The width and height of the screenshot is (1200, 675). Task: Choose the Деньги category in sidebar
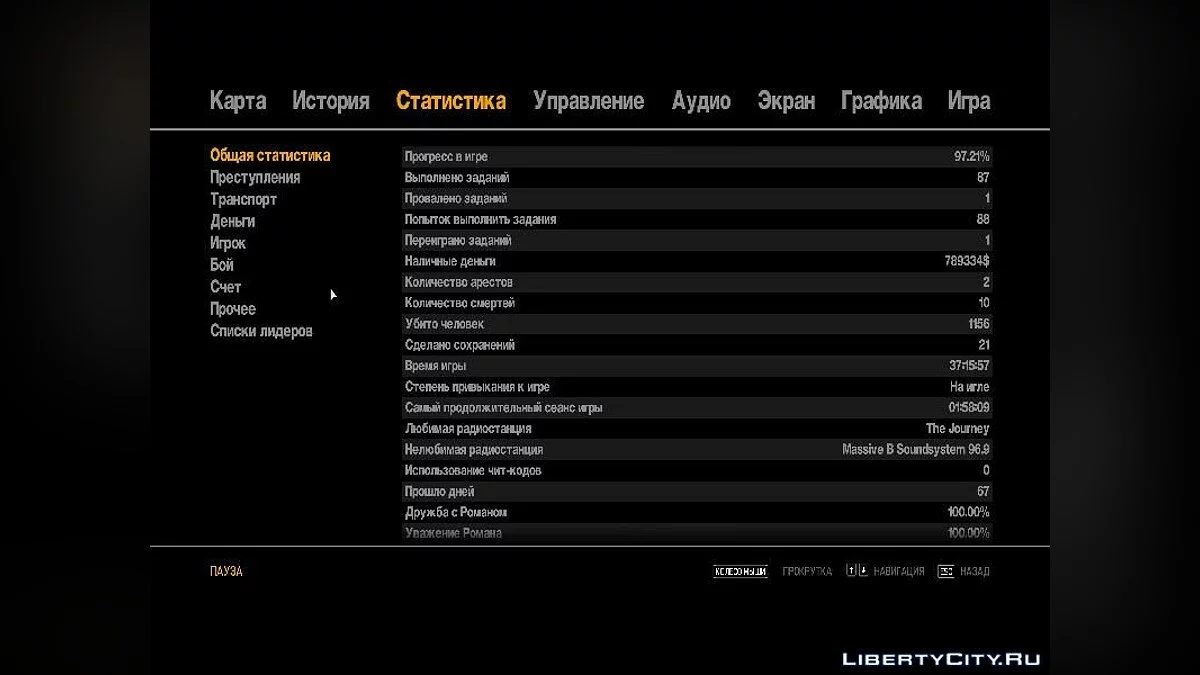(x=232, y=222)
